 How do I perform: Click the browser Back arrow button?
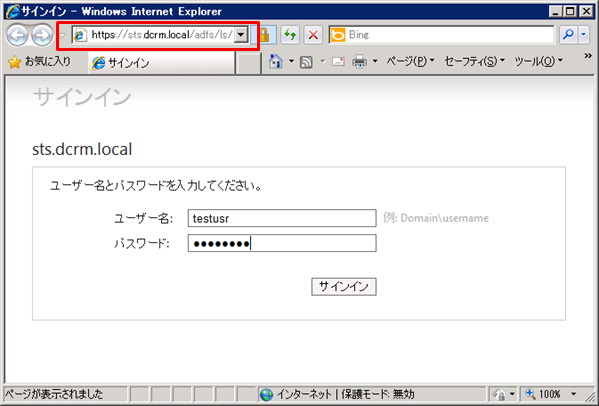point(17,35)
